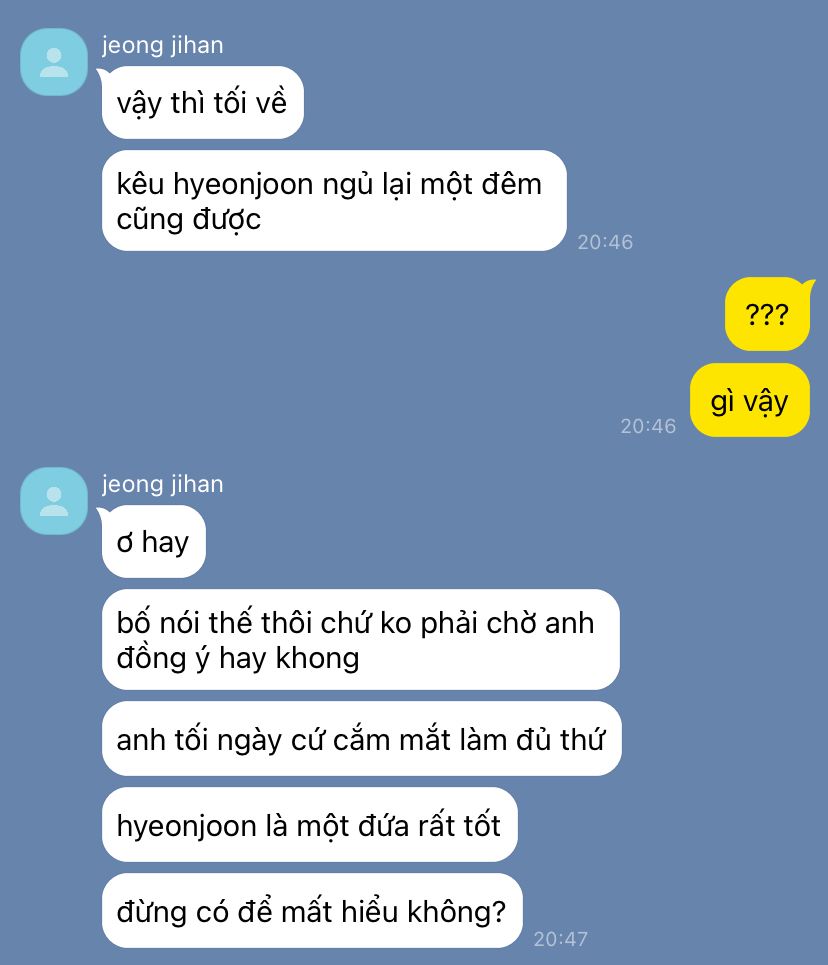Viewport: 828px width, 965px height.
Task: Select the yellow '???' sent message
Action: point(767,314)
